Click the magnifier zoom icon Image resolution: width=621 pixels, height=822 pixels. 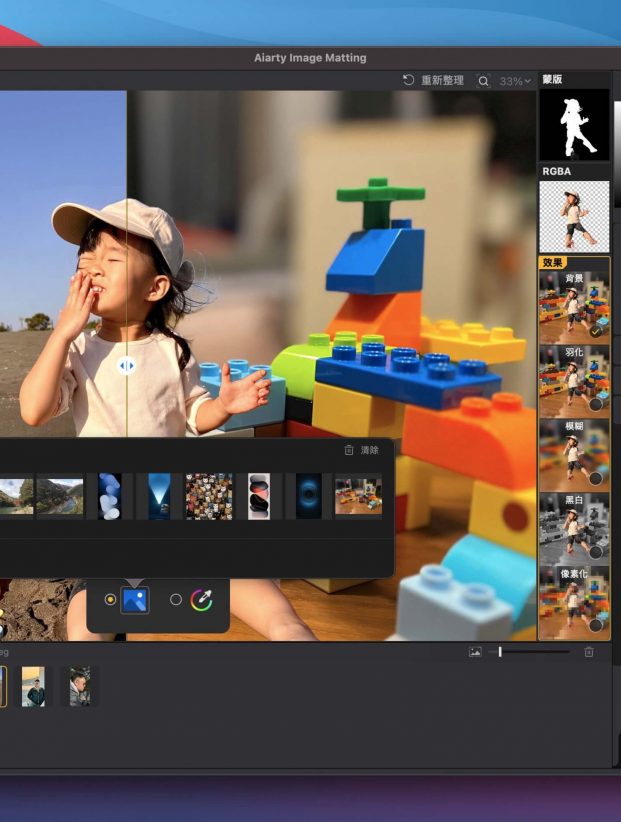(x=484, y=81)
